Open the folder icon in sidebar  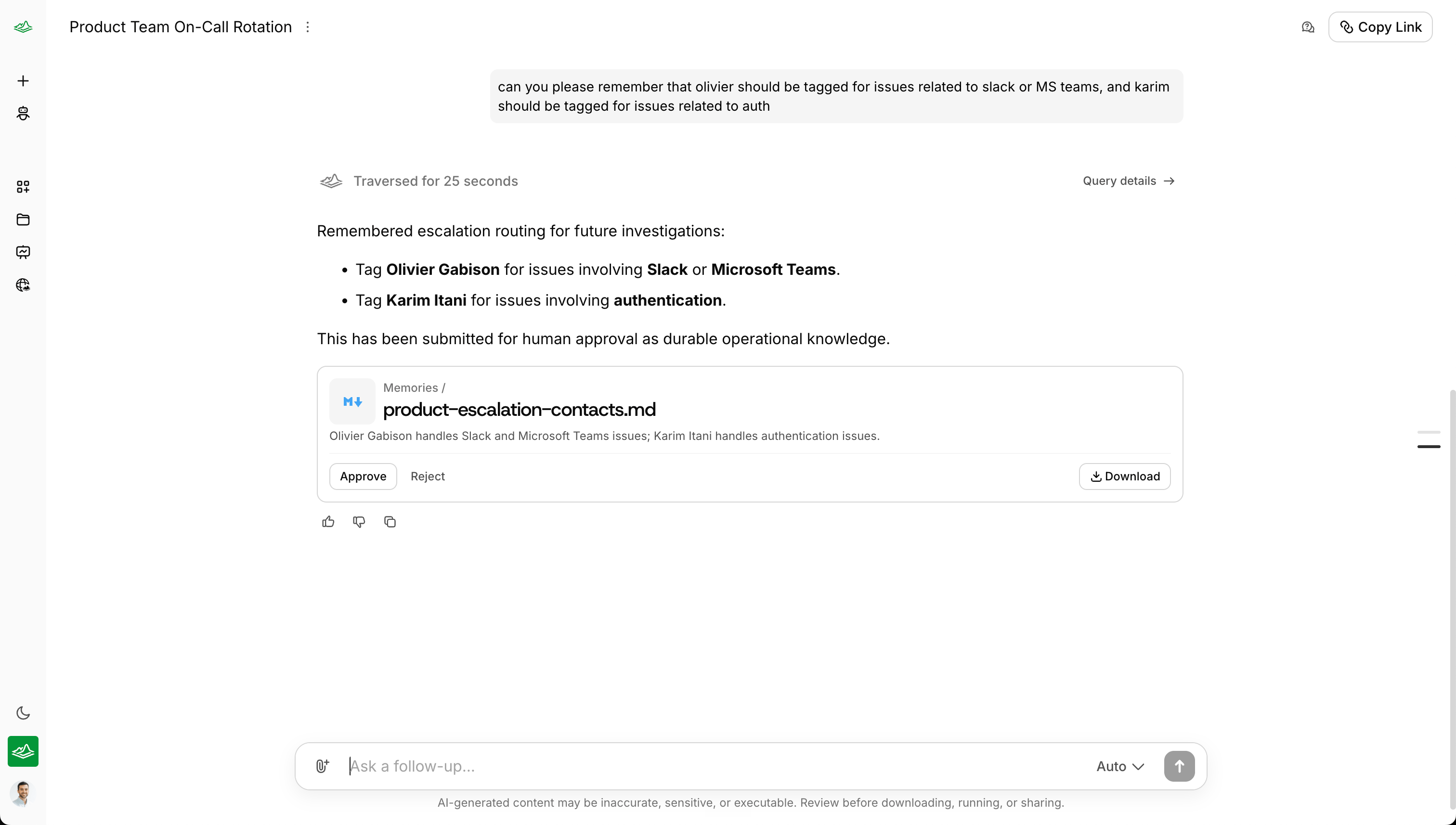(x=23, y=219)
